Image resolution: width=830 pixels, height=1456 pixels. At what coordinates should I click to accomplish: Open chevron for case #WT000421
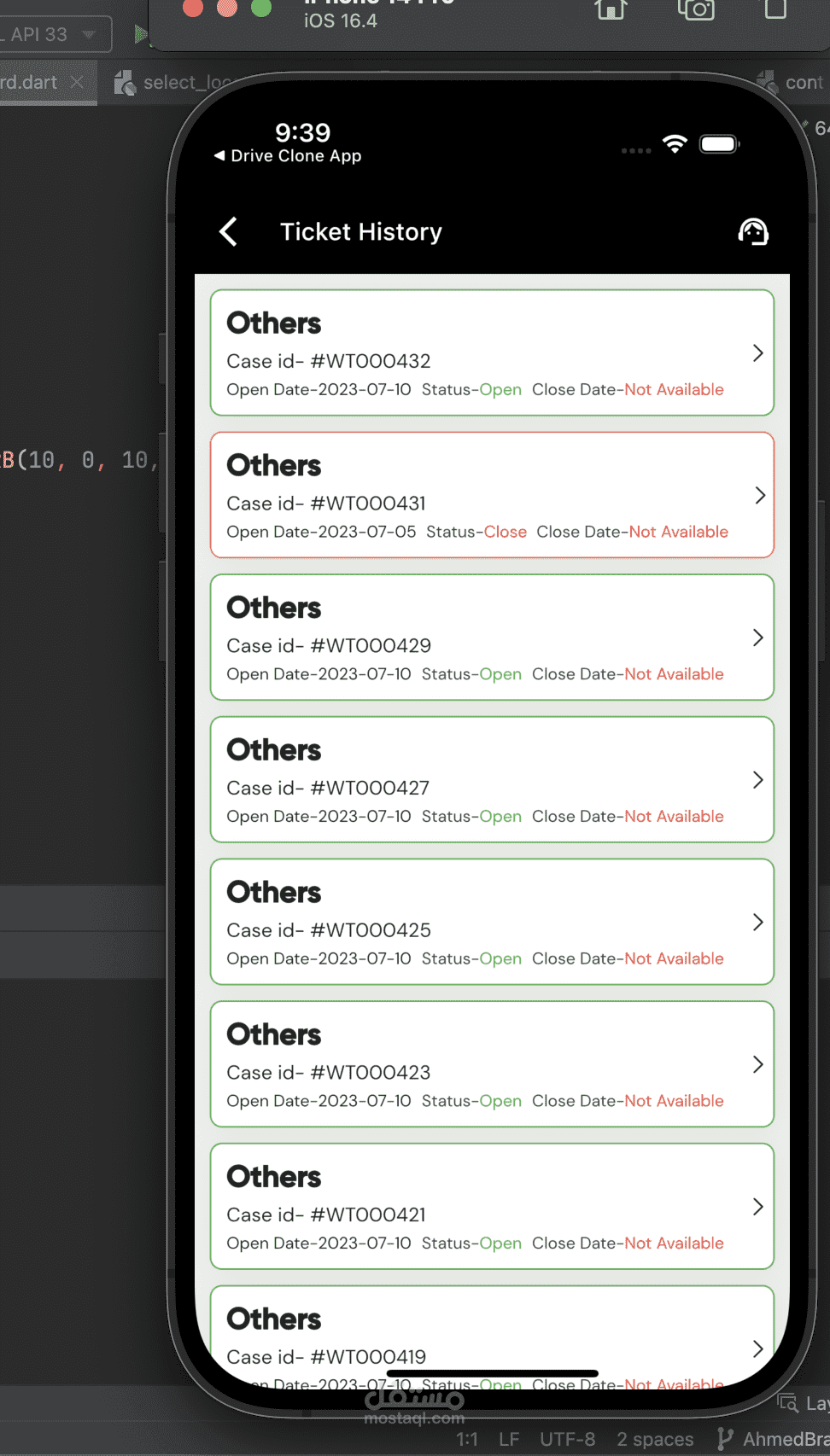point(757,1207)
